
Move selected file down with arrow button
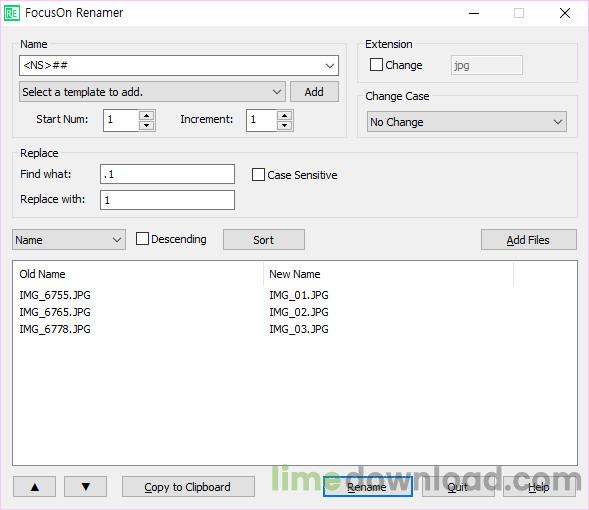[86, 487]
